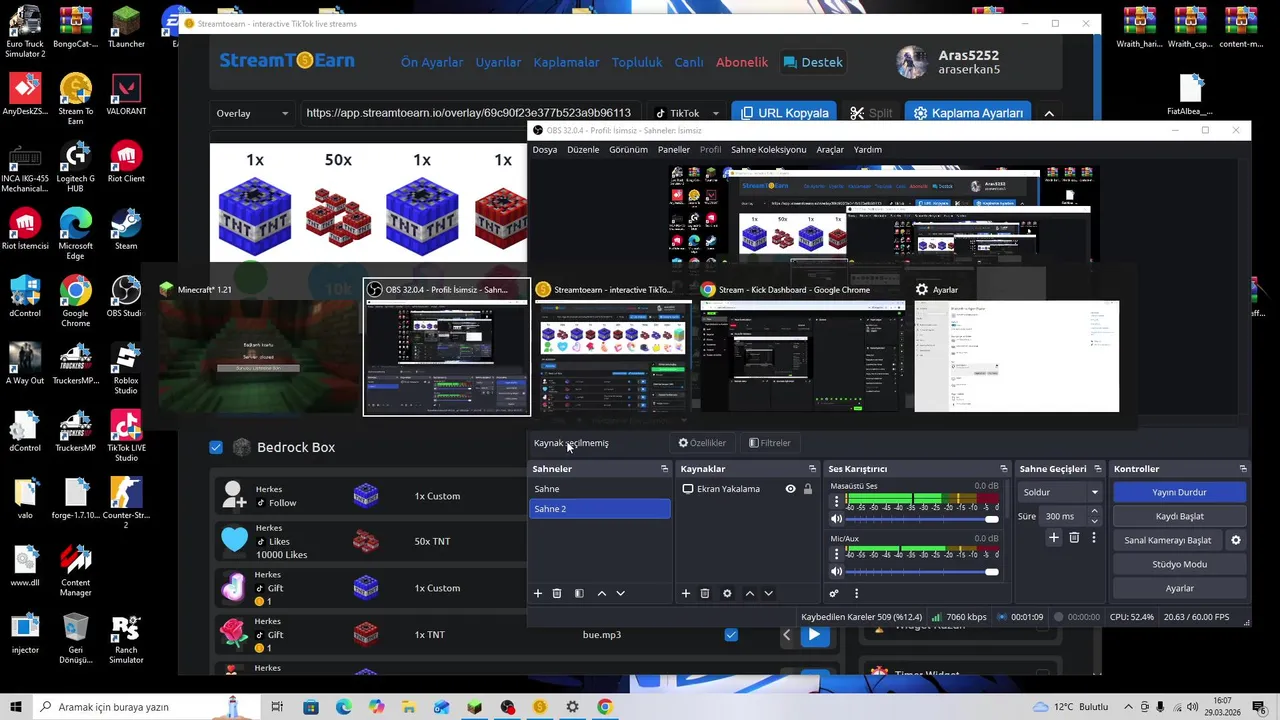The width and height of the screenshot is (1280, 720).
Task: Collapse overlay settings chevron in Streamtoearn
Action: click(1049, 114)
